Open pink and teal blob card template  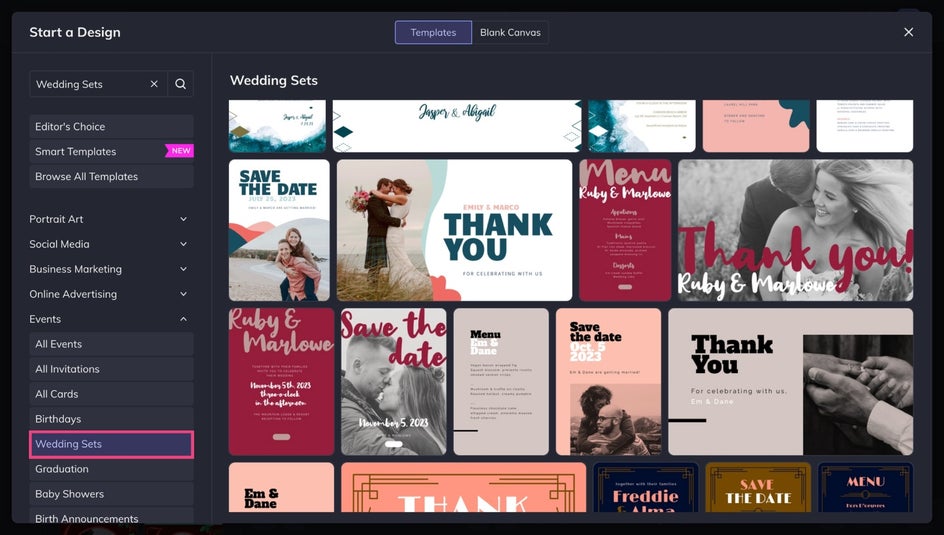[x=756, y=126]
